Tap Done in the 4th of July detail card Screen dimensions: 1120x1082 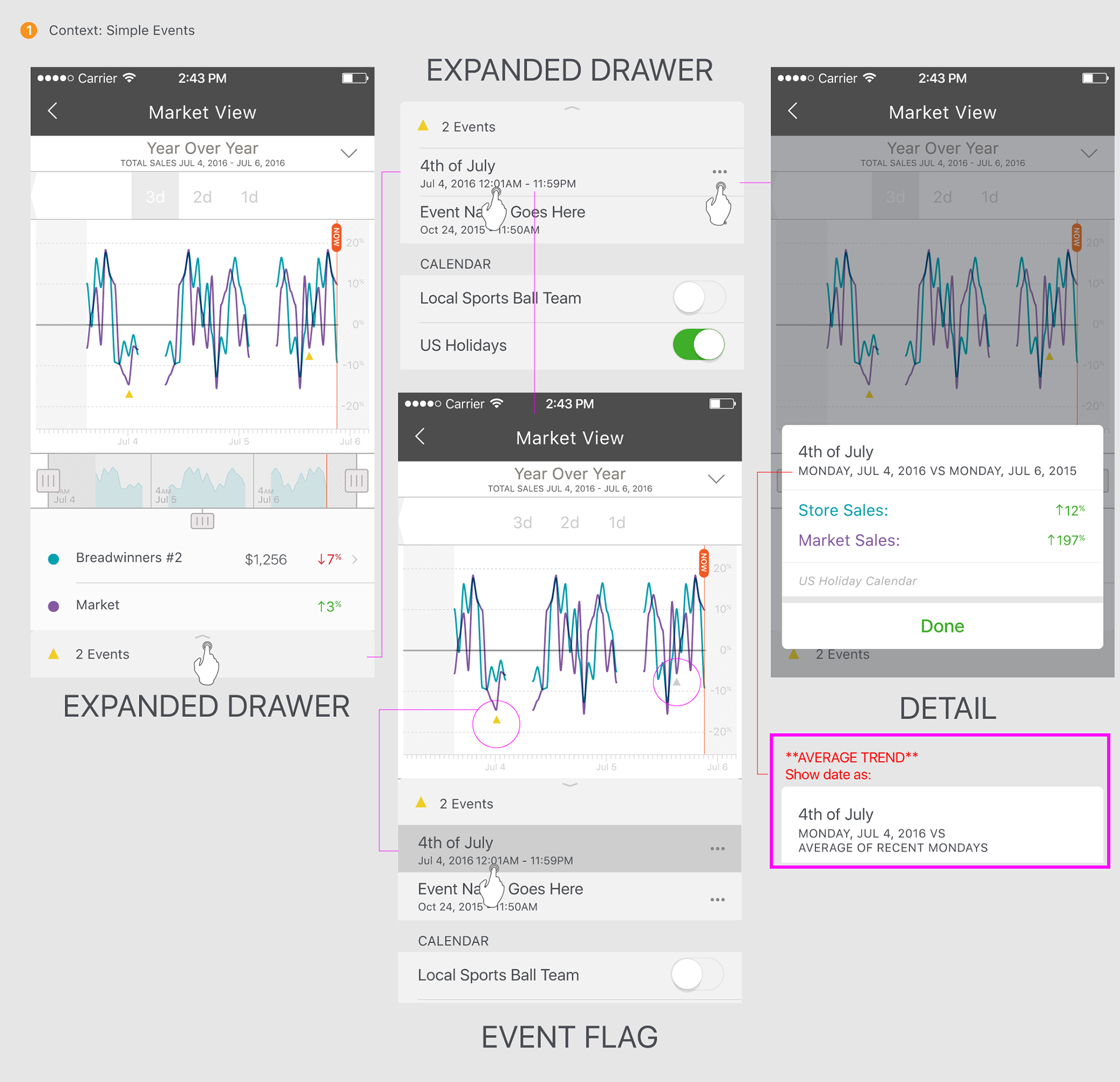[942, 626]
